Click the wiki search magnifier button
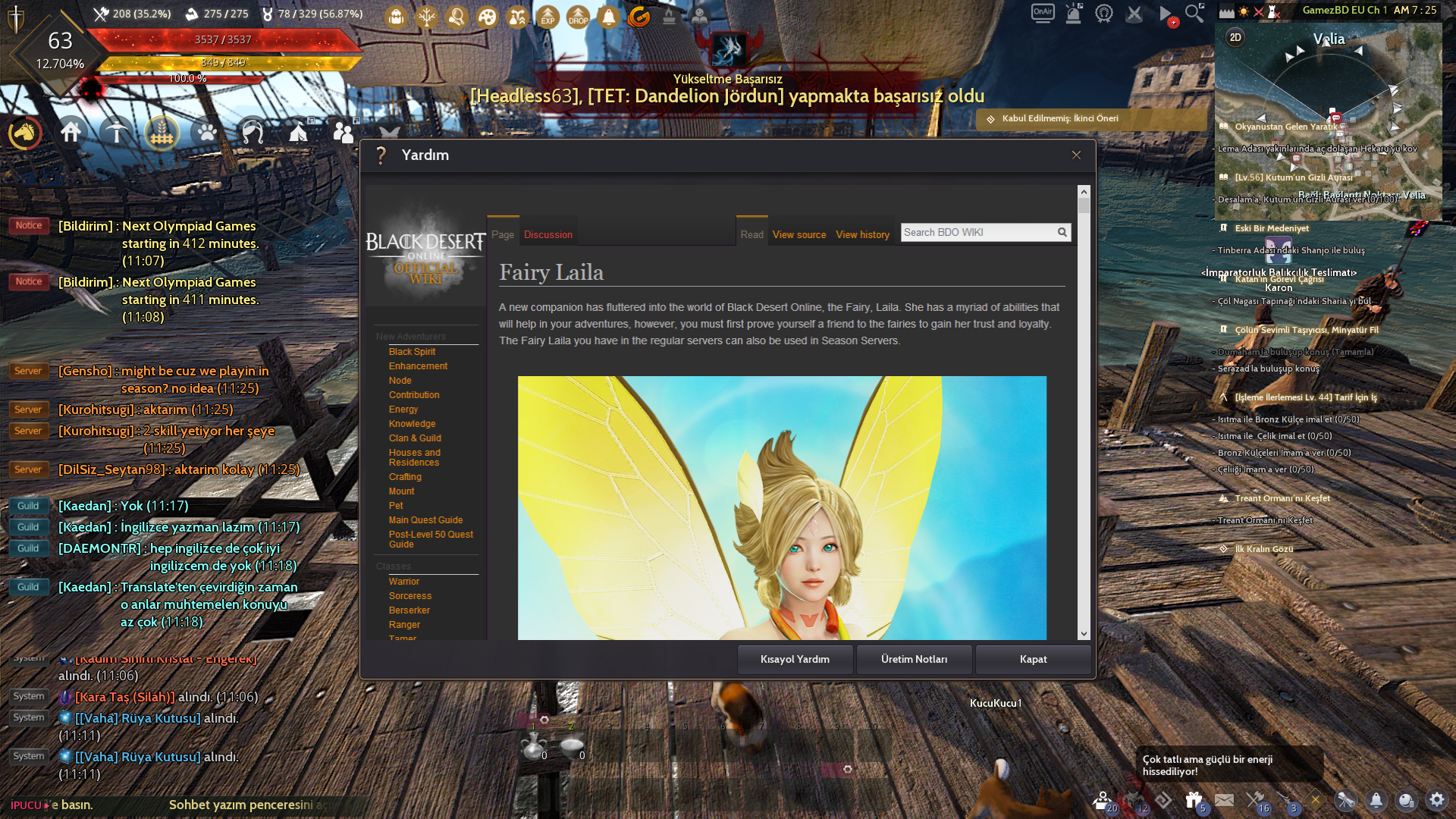The image size is (1456, 819). pyautogui.click(x=1062, y=232)
